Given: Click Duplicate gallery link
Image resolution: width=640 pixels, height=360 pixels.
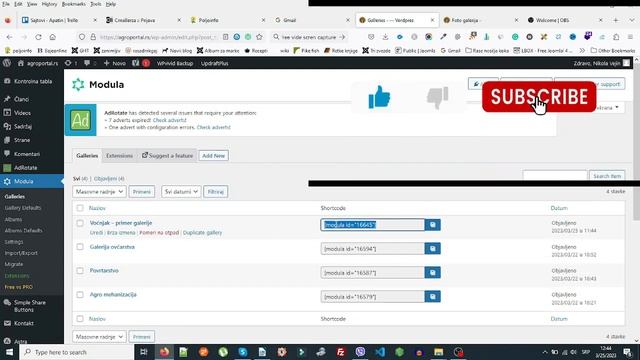Looking at the screenshot, I should 202,233.
